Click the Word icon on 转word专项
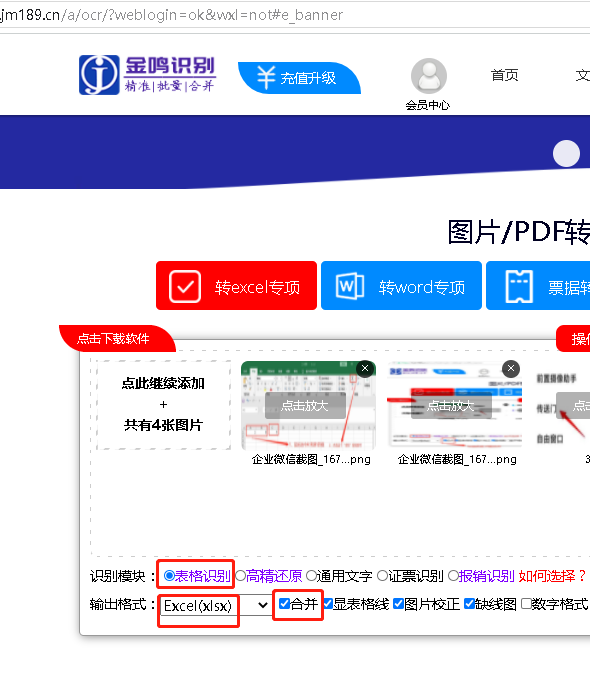Image resolution: width=590 pixels, height=682 pixels. pyautogui.click(x=350, y=286)
